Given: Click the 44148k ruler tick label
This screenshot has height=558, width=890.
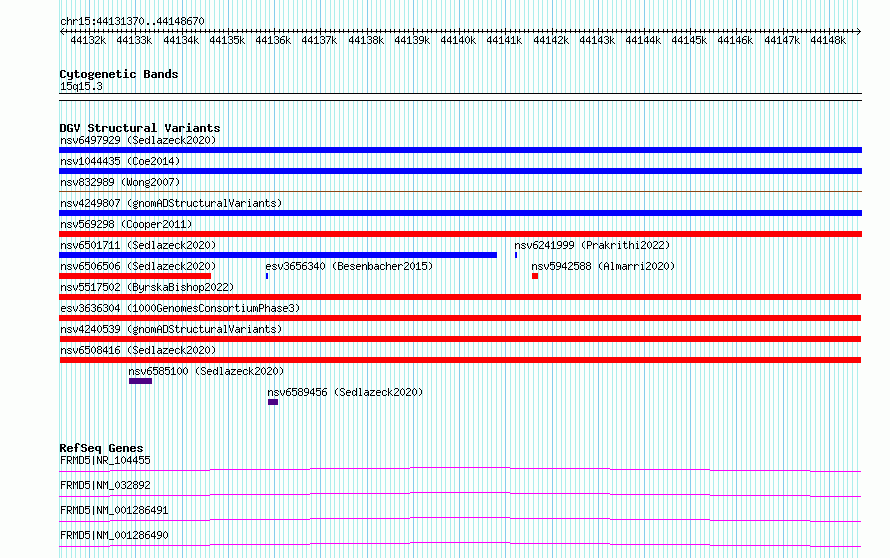Looking at the screenshot, I should point(828,40).
